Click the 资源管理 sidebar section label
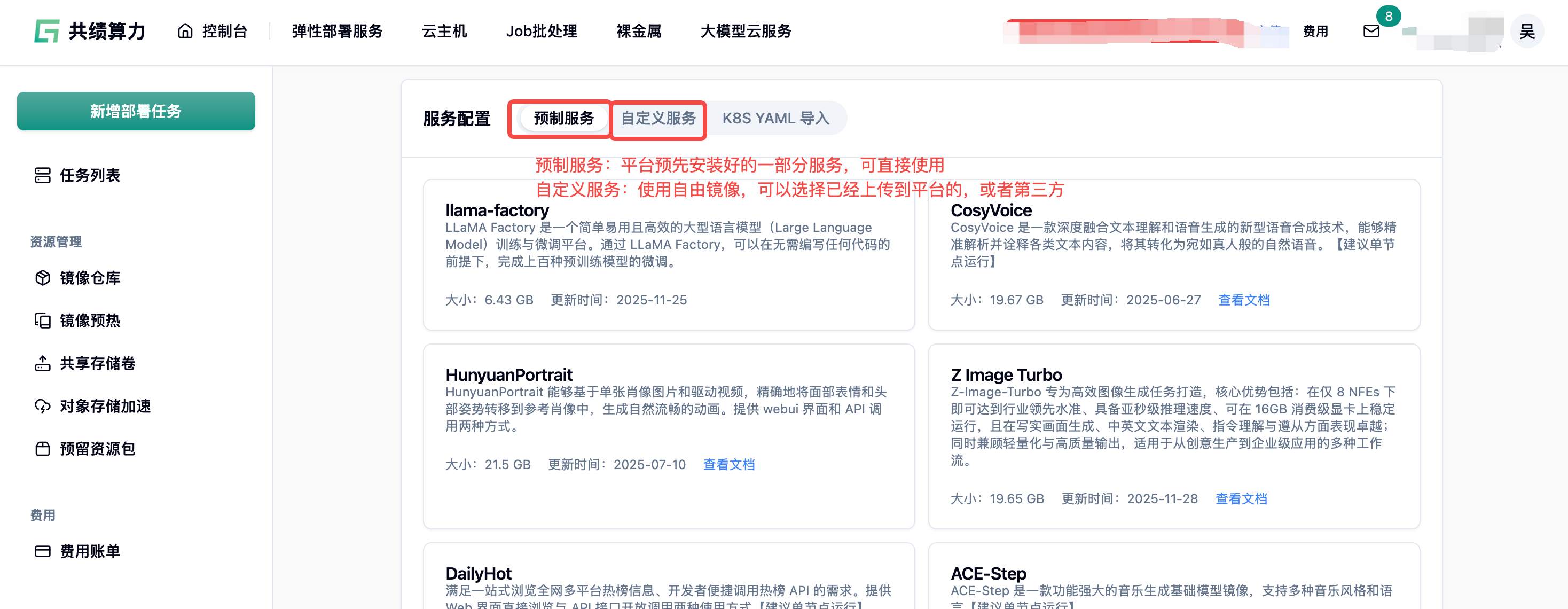The height and width of the screenshot is (609, 1568). (56, 242)
